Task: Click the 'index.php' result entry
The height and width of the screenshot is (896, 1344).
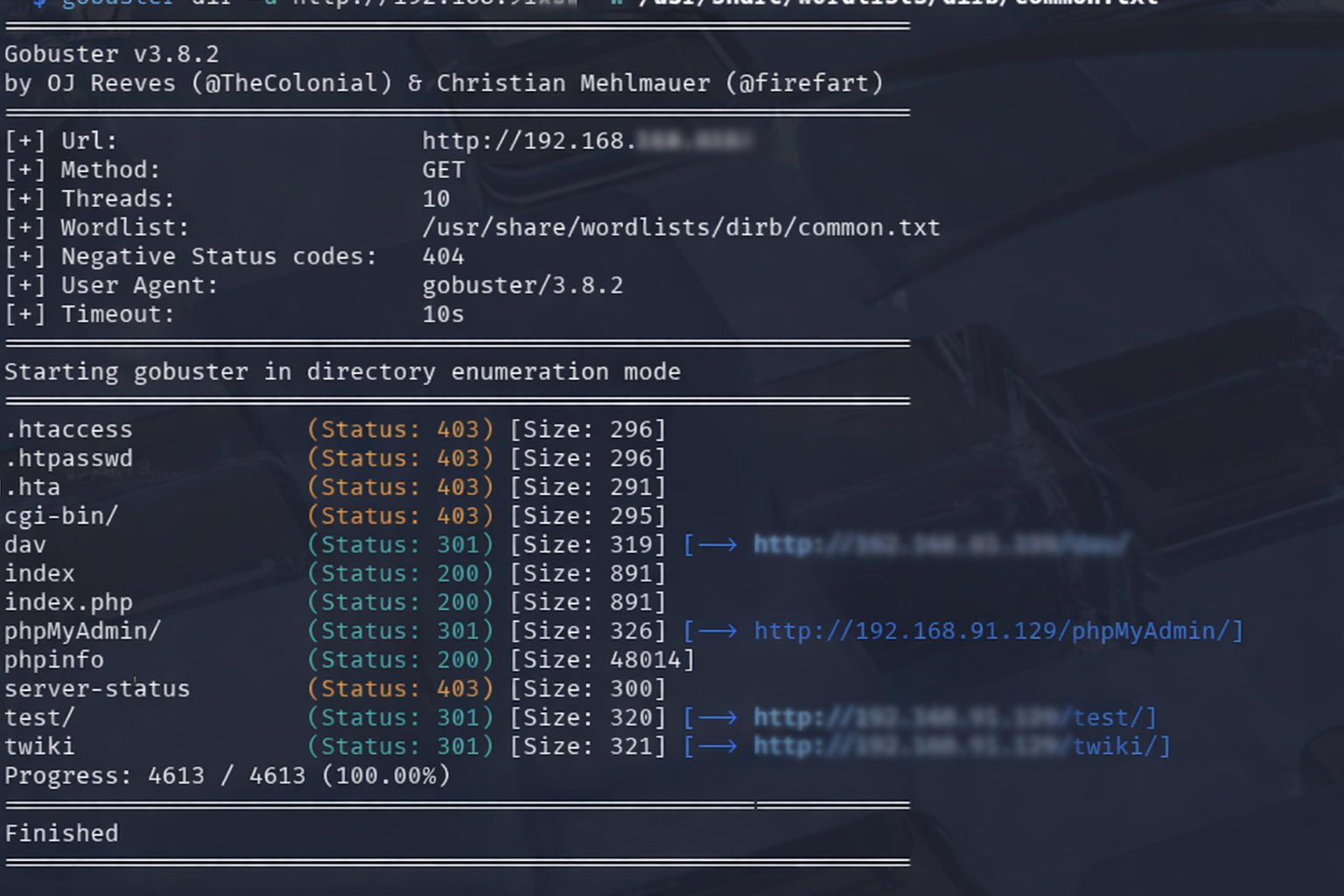Action: click(68, 603)
